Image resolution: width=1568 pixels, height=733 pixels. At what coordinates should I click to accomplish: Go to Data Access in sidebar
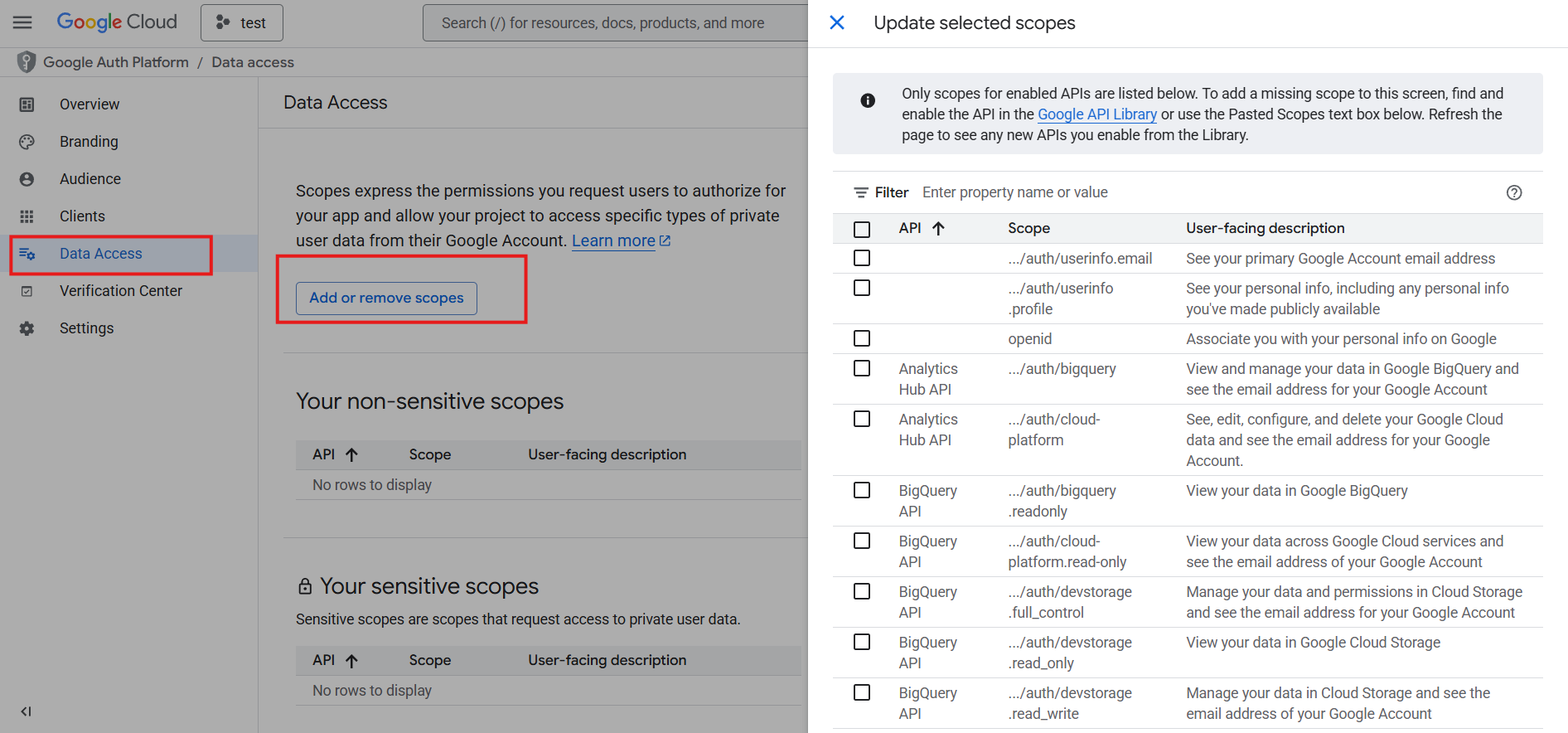coord(100,254)
